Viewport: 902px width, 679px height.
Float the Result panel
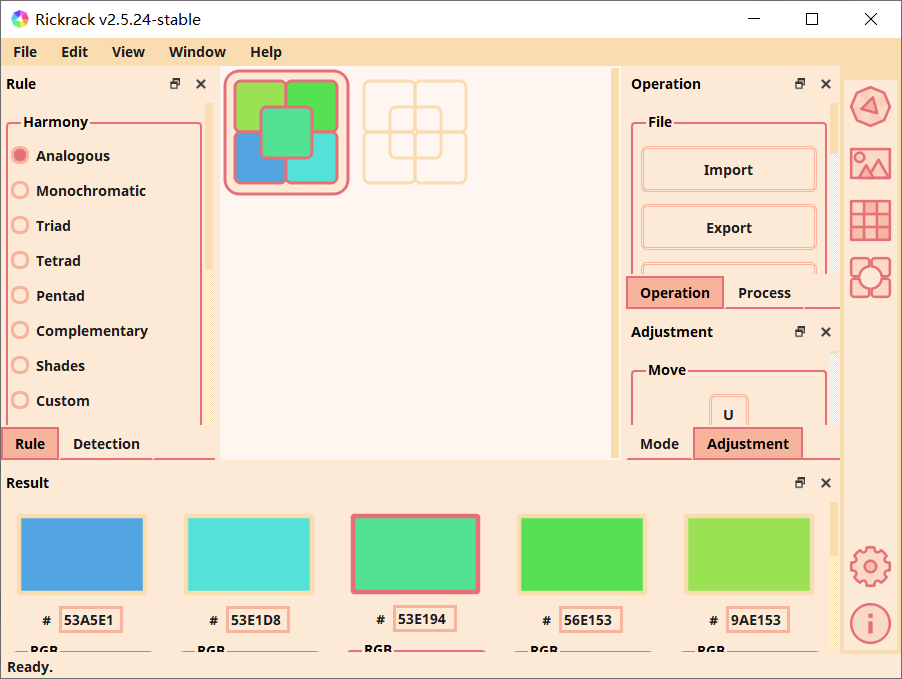800,483
